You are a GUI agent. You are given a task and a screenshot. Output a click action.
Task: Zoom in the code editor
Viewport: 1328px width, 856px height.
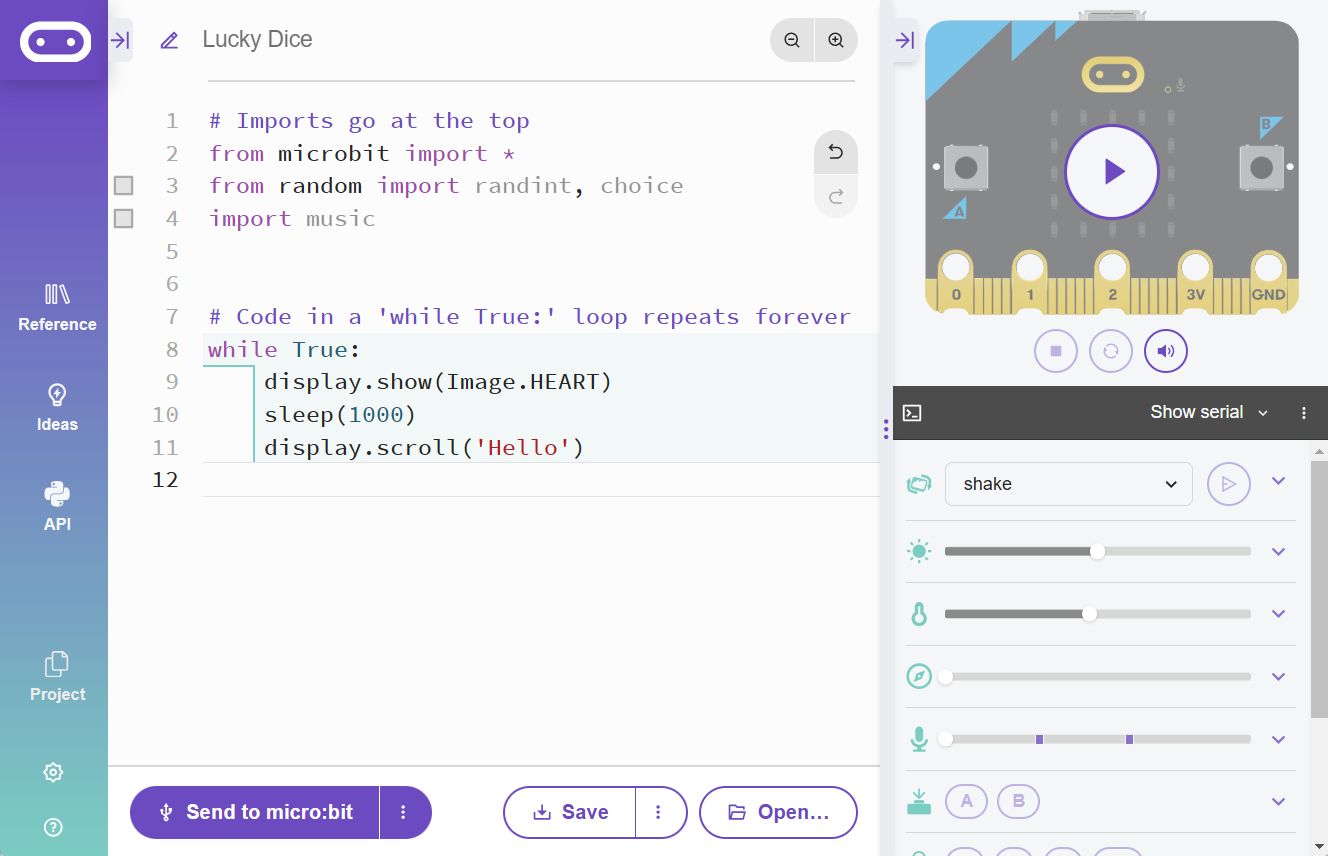click(836, 40)
